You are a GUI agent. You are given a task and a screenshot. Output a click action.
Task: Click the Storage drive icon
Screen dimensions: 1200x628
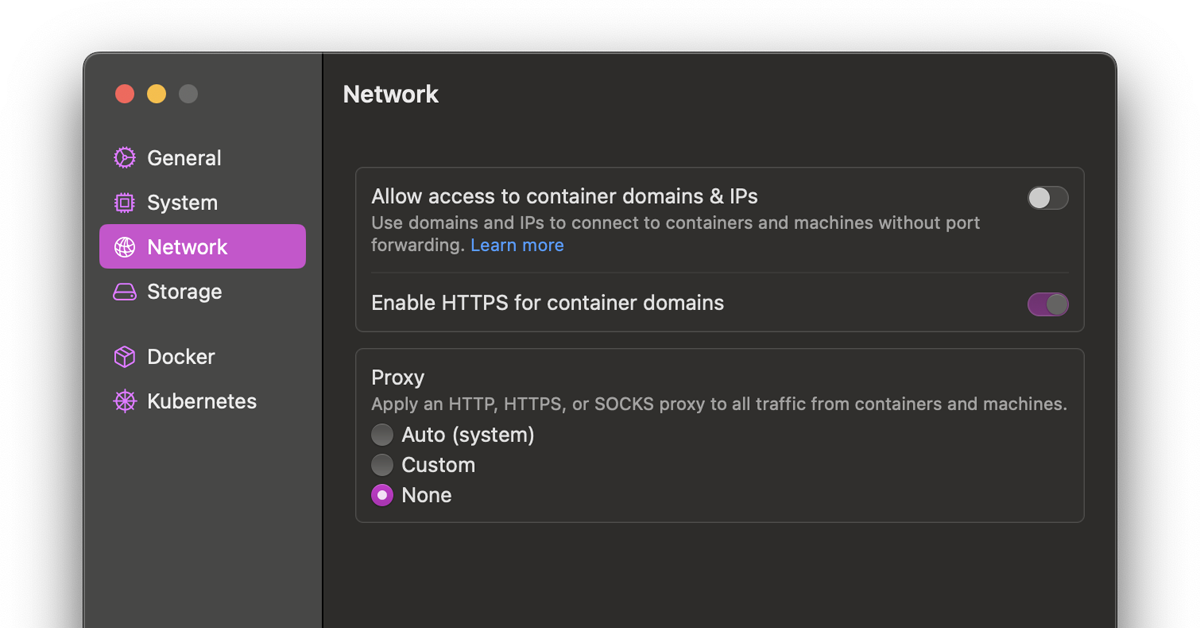pos(125,292)
